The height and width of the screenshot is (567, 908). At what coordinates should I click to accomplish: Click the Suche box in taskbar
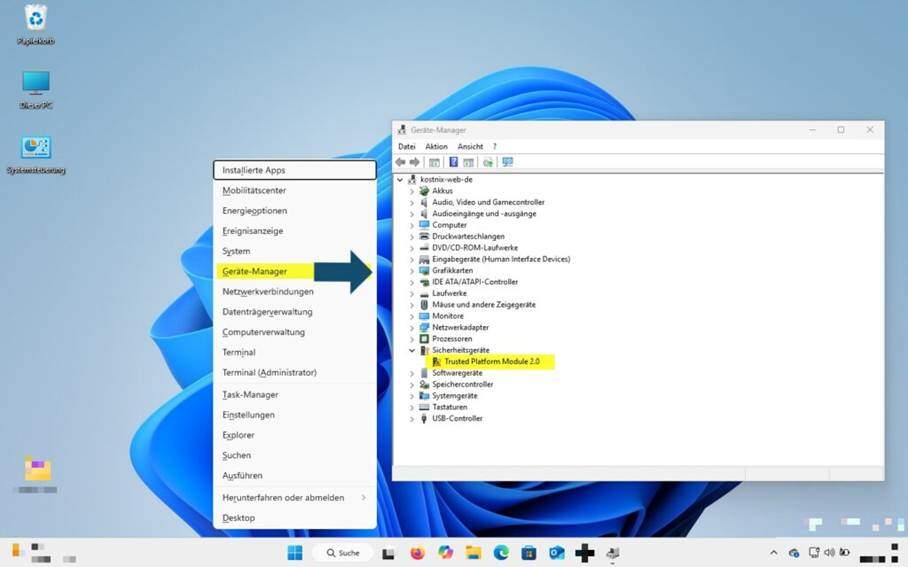[342, 553]
